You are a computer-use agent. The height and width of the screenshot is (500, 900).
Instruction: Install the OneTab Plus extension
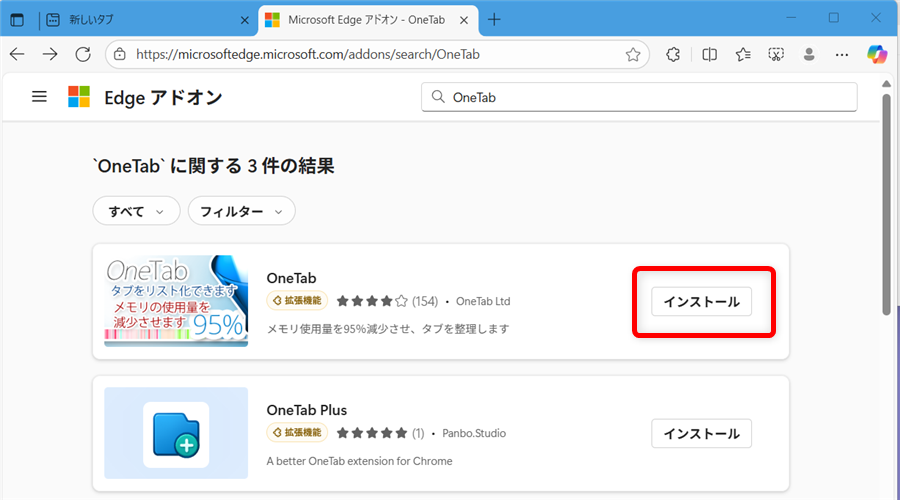point(701,433)
